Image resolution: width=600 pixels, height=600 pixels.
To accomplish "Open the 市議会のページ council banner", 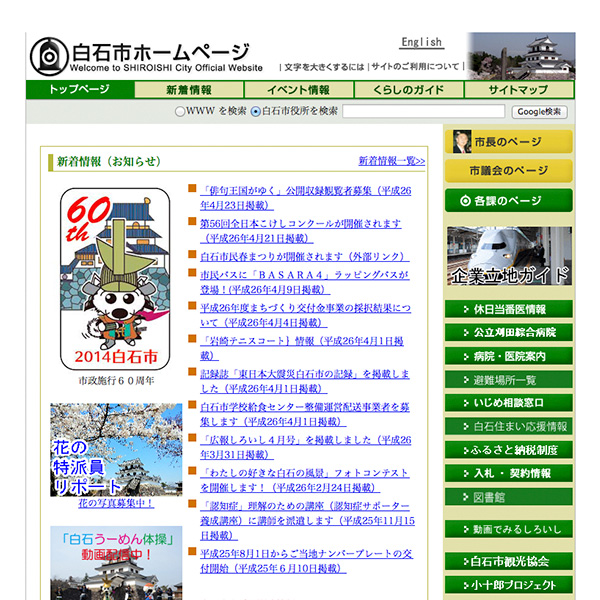I will [509, 171].
